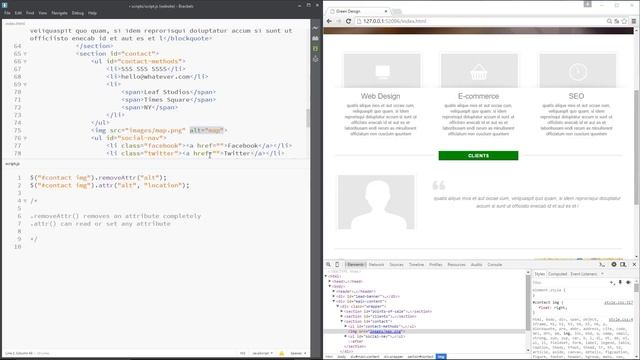Click the client avatar placeholder image
640x360 pixels.
tap(376, 202)
